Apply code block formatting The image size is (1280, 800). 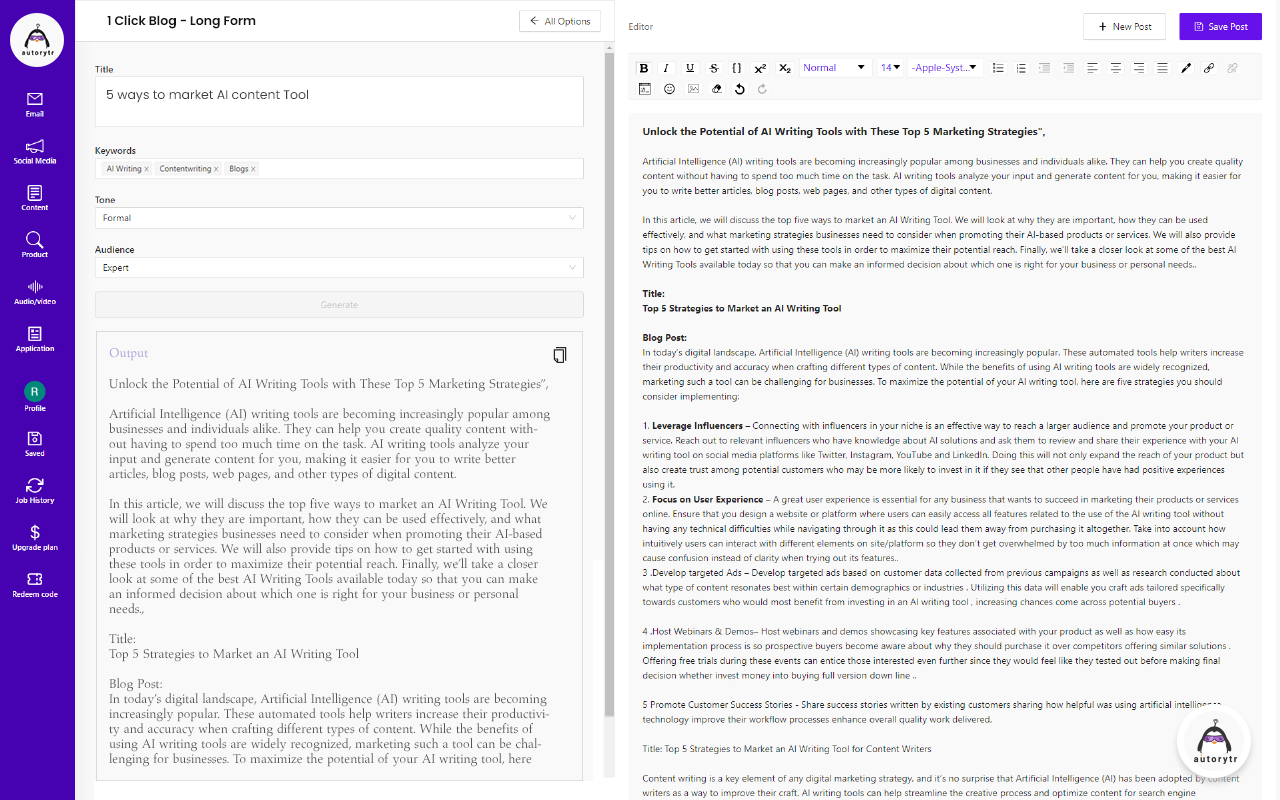coord(737,68)
